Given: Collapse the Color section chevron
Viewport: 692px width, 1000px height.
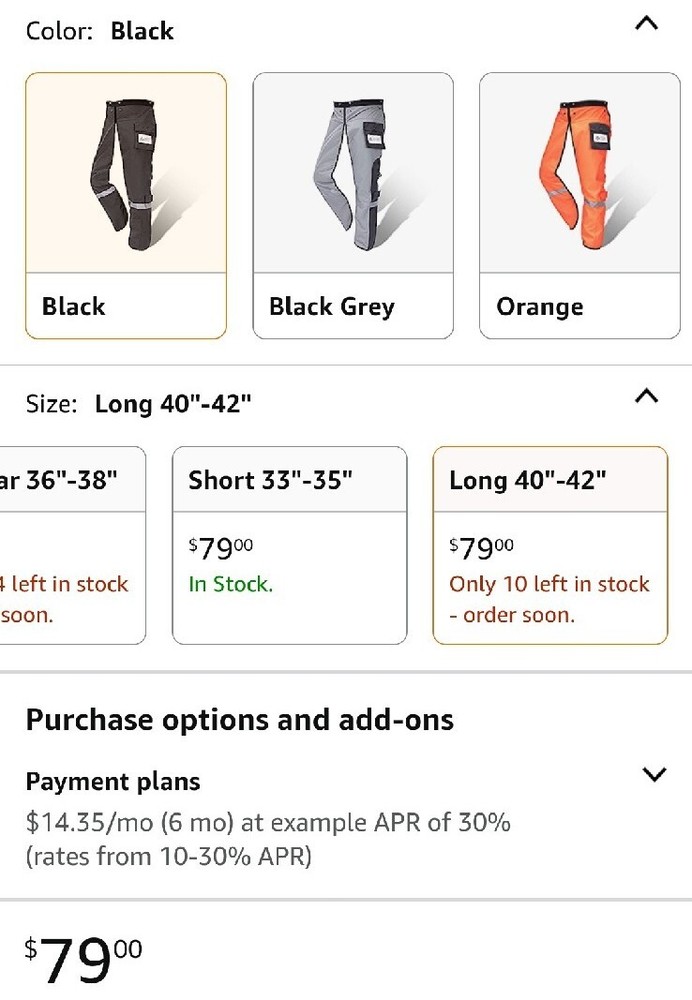Looking at the screenshot, I should (x=647, y=24).
